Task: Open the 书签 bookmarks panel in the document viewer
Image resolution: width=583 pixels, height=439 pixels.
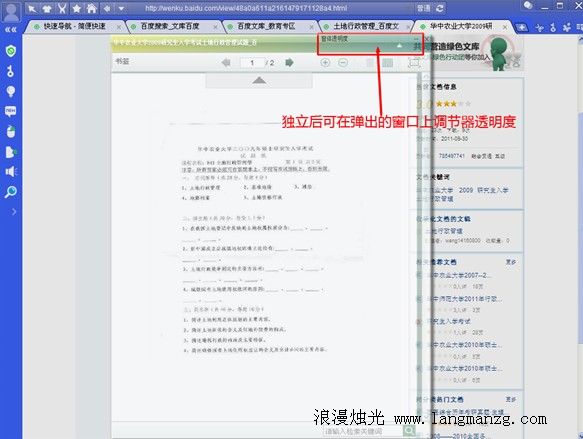Action: click(122, 61)
